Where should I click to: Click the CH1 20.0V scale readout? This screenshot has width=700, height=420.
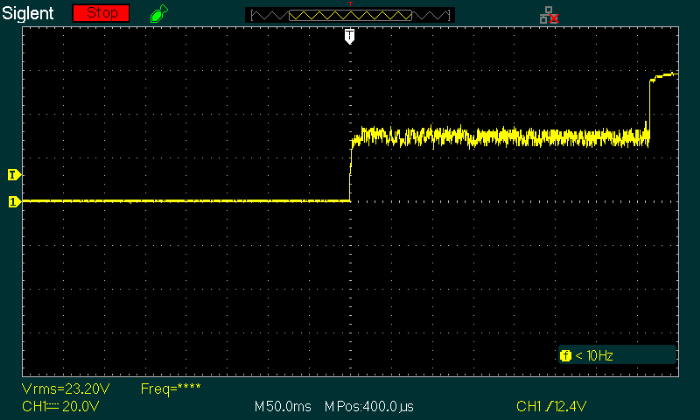coord(61,407)
